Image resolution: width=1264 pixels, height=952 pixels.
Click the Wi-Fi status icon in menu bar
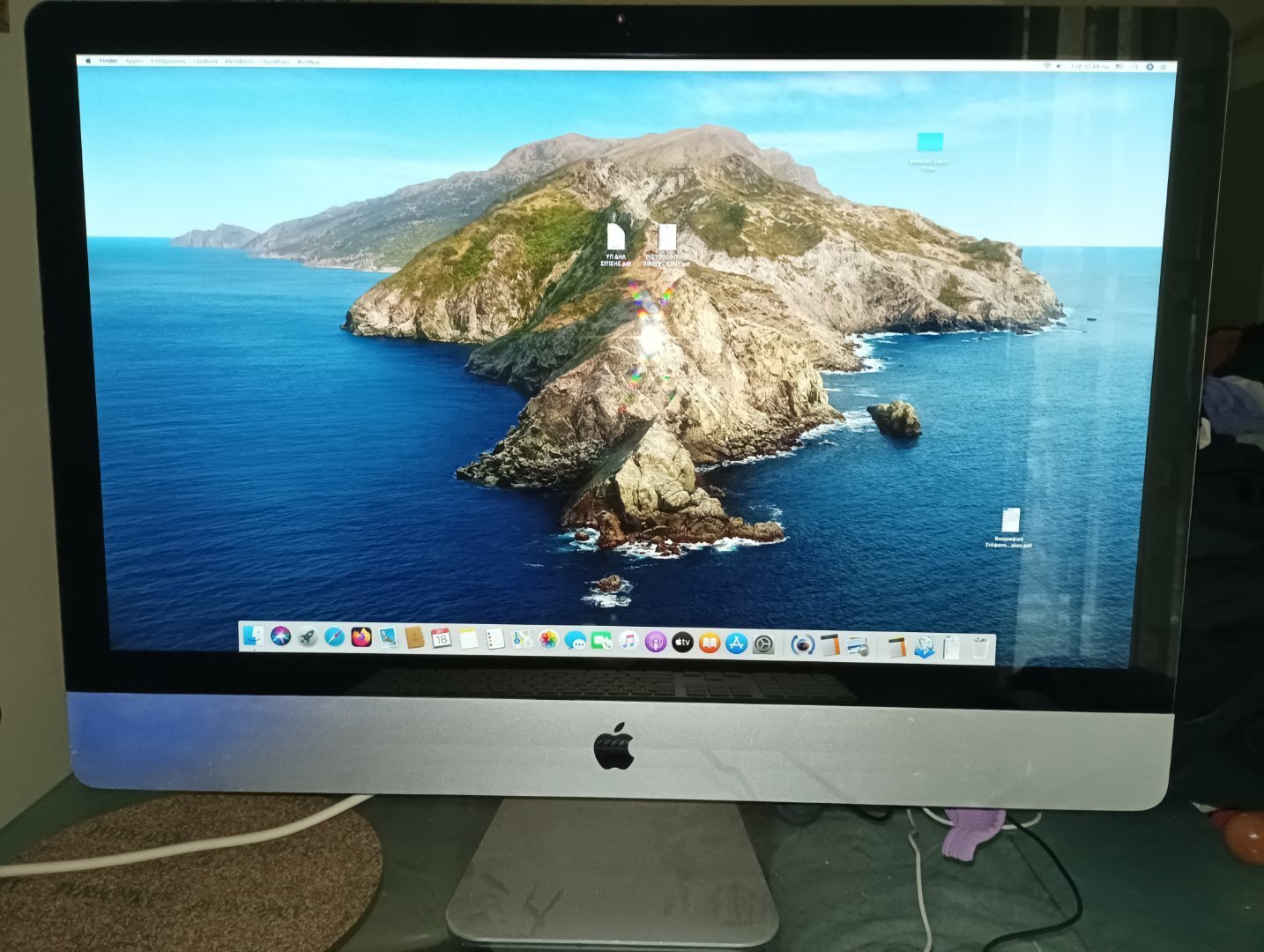tap(1046, 66)
